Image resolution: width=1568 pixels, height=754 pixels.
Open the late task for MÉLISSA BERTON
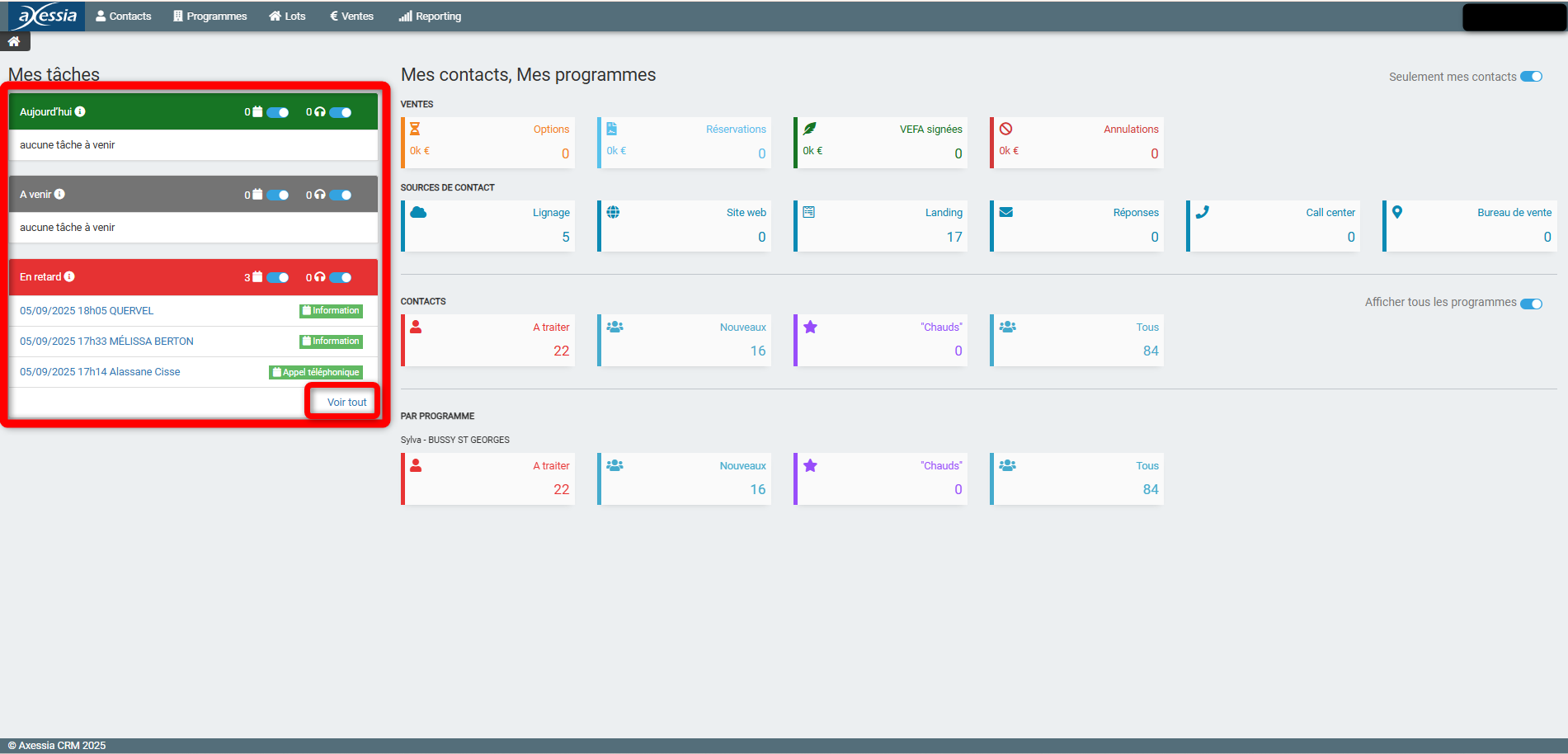[x=106, y=341]
